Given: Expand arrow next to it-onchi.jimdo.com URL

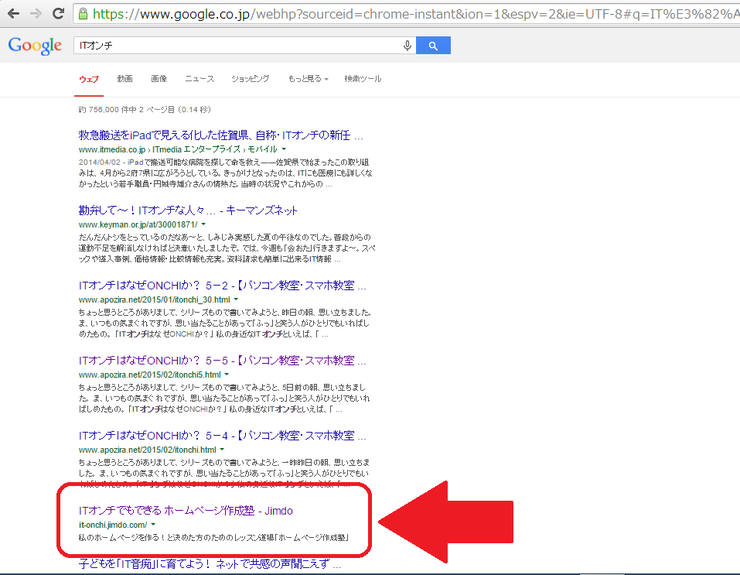Looking at the screenshot, I should click(x=153, y=524).
